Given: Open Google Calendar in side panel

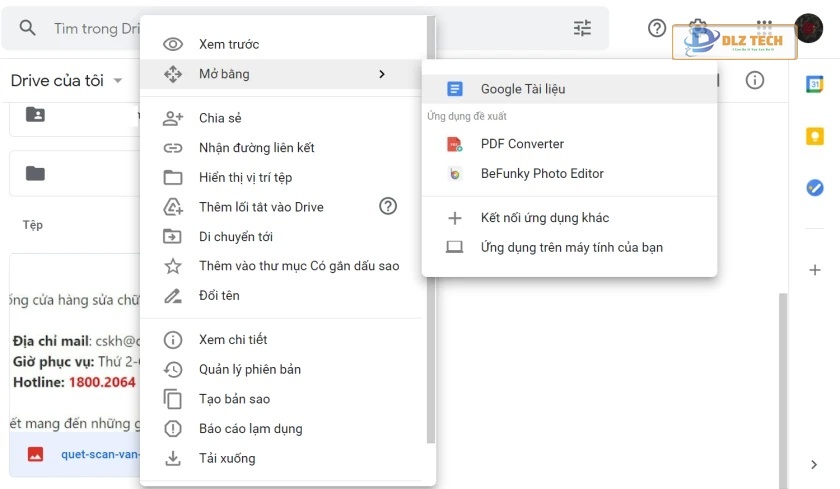Looking at the screenshot, I should [814, 84].
